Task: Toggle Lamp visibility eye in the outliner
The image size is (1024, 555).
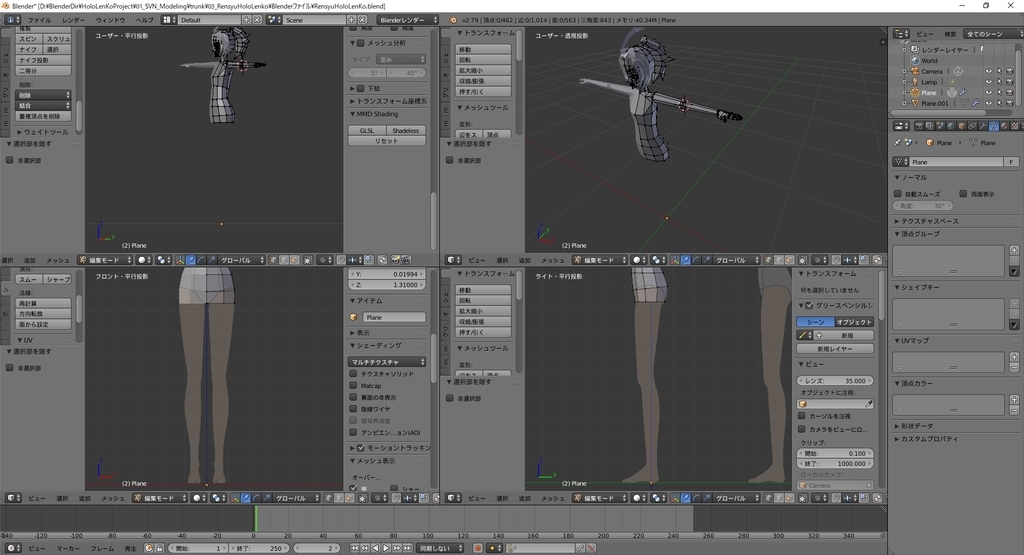Action: (988, 82)
